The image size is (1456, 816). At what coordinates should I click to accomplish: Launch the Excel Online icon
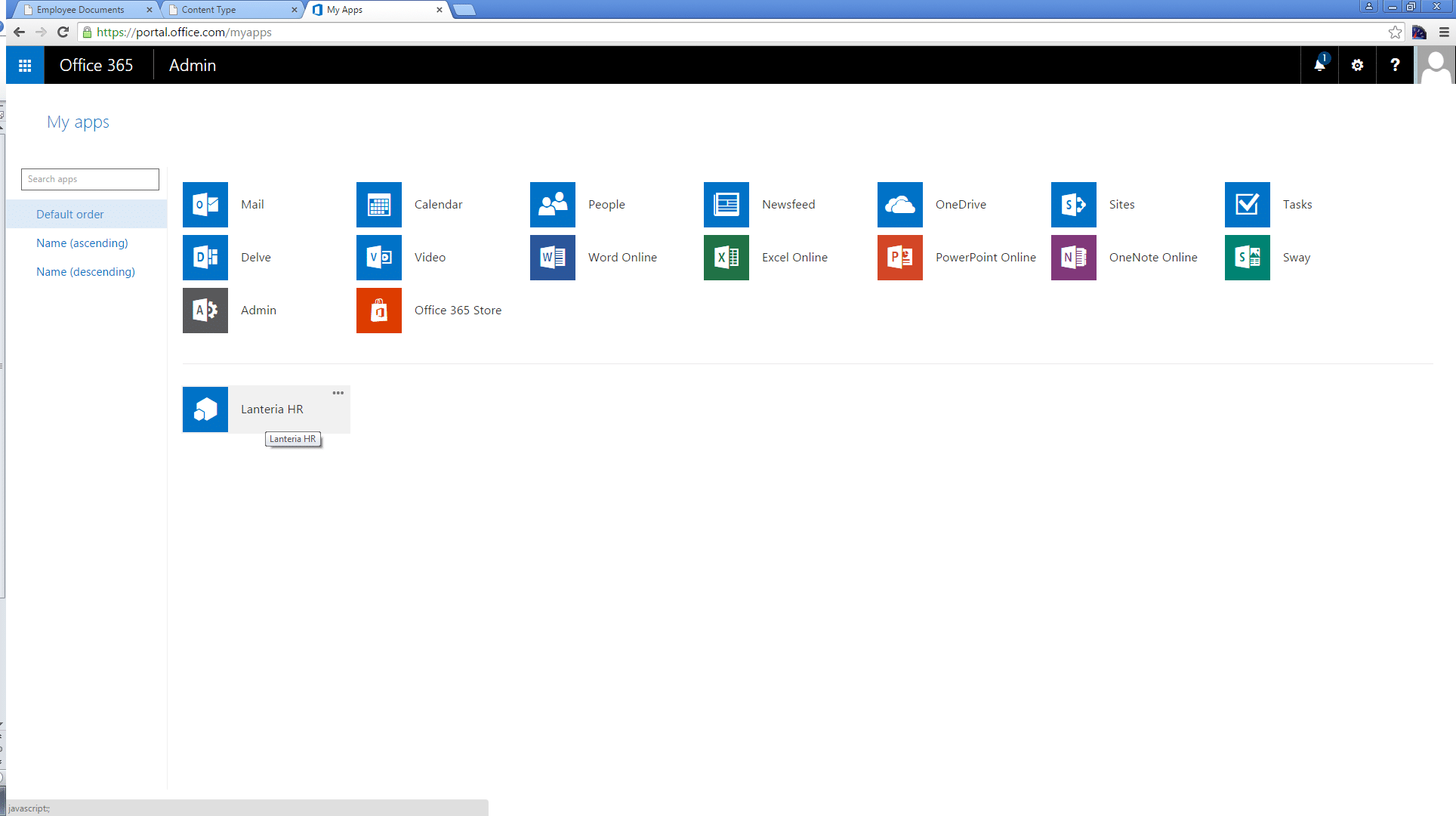pos(726,258)
